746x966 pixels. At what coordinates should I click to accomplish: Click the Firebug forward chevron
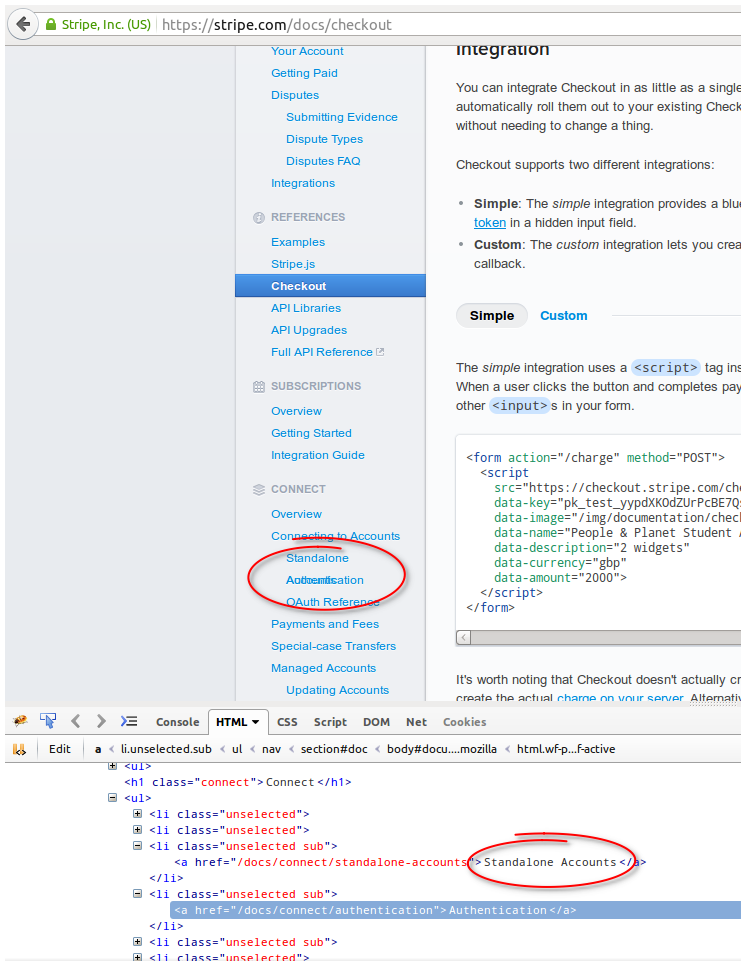(101, 721)
